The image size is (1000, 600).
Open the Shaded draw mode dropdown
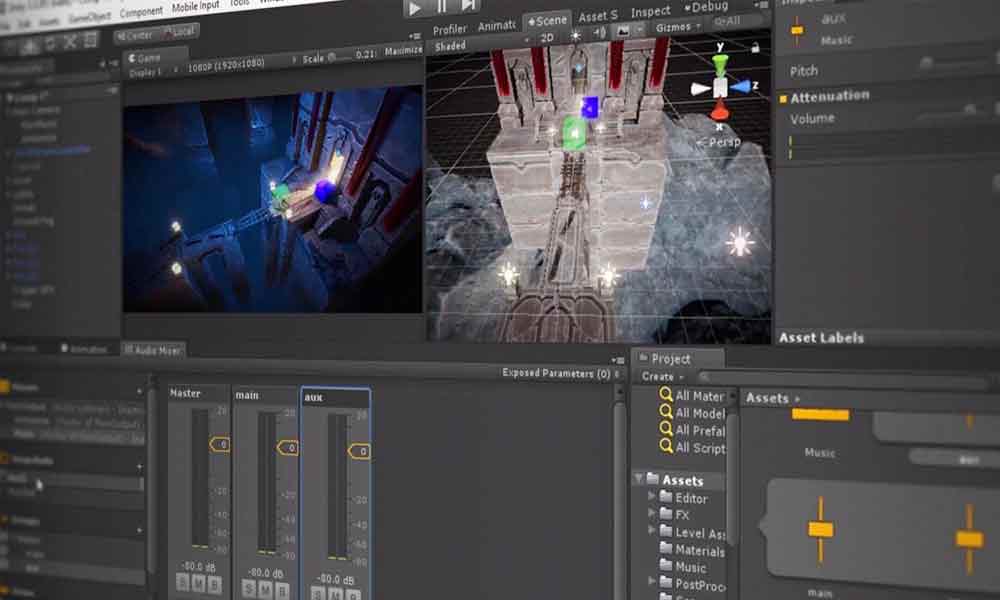click(x=452, y=46)
